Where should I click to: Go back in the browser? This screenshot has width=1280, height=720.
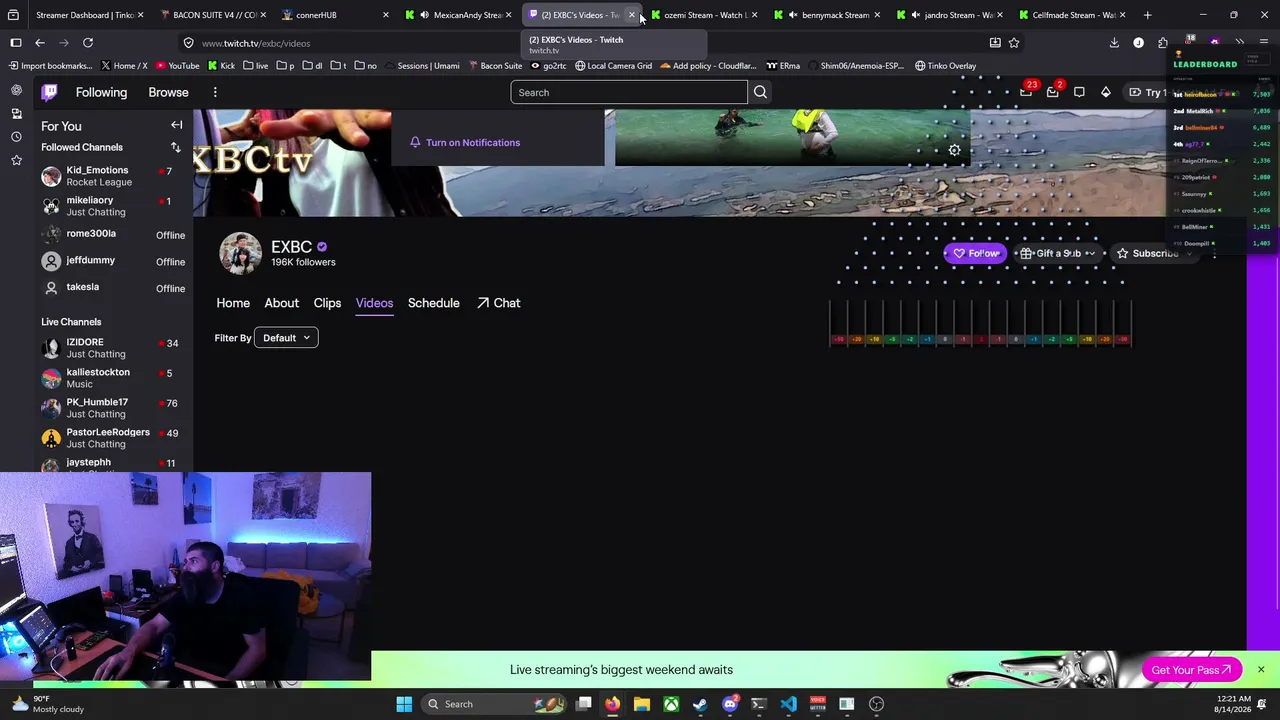(x=40, y=43)
